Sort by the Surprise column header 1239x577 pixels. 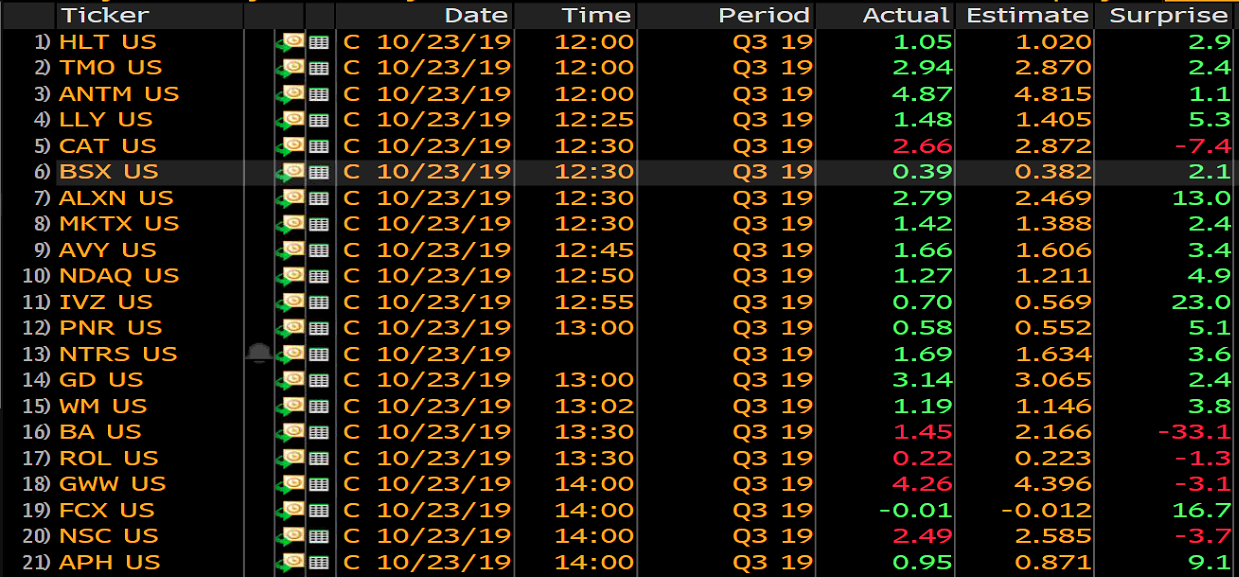(x=1168, y=15)
